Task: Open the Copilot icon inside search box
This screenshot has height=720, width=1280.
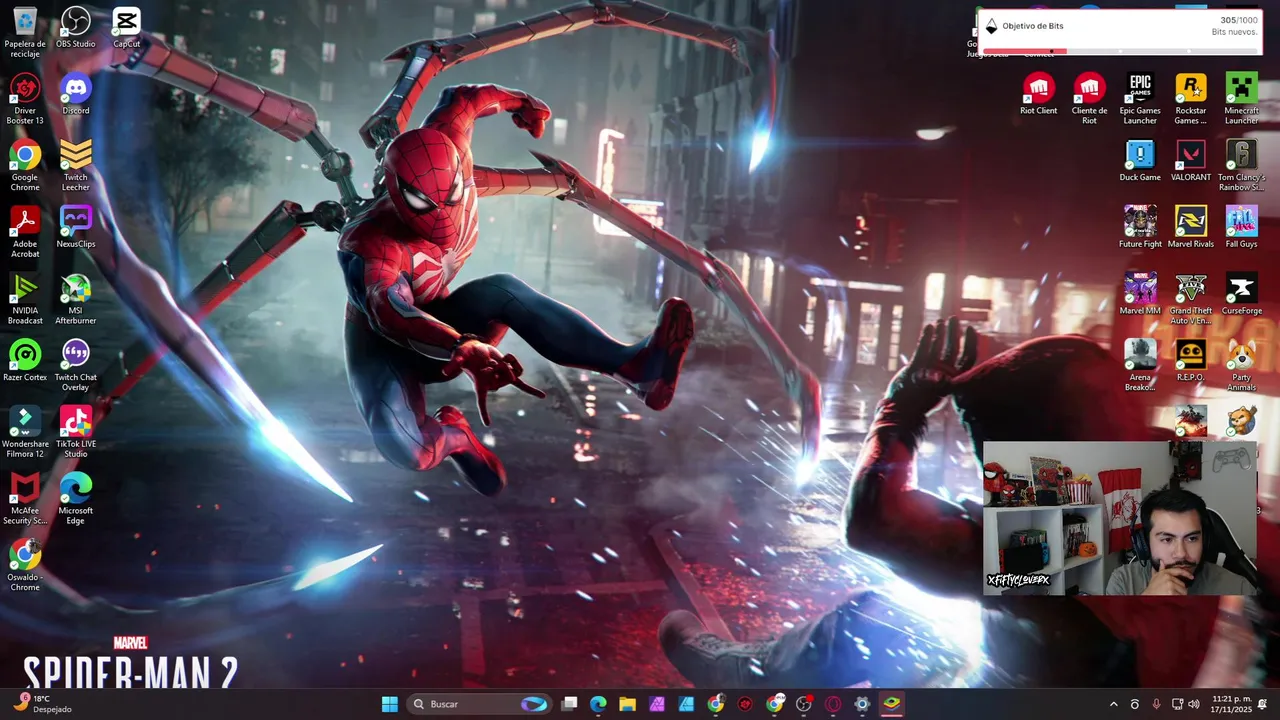Action: (x=534, y=704)
